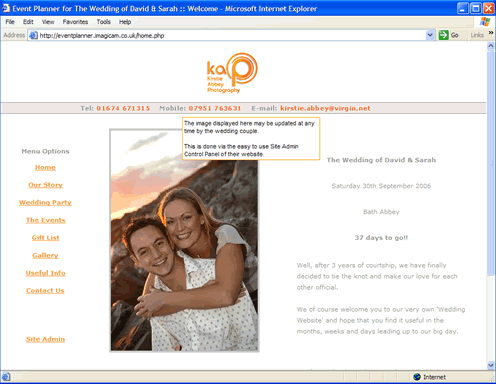496x384 pixels.
Task: Click the Windows flag logo icon
Action: (x=485, y=22)
